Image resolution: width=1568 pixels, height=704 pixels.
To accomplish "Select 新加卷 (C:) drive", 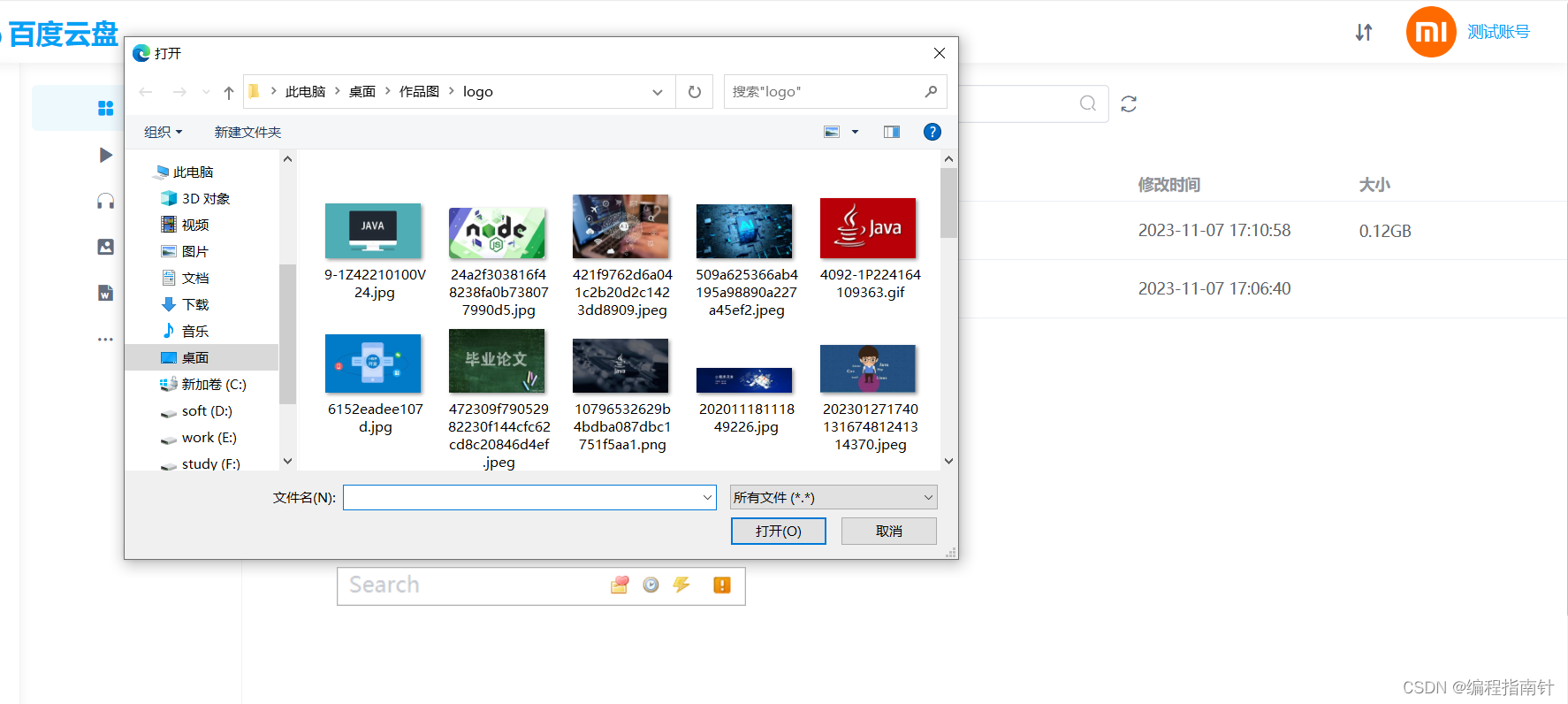I will pos(203,384).
